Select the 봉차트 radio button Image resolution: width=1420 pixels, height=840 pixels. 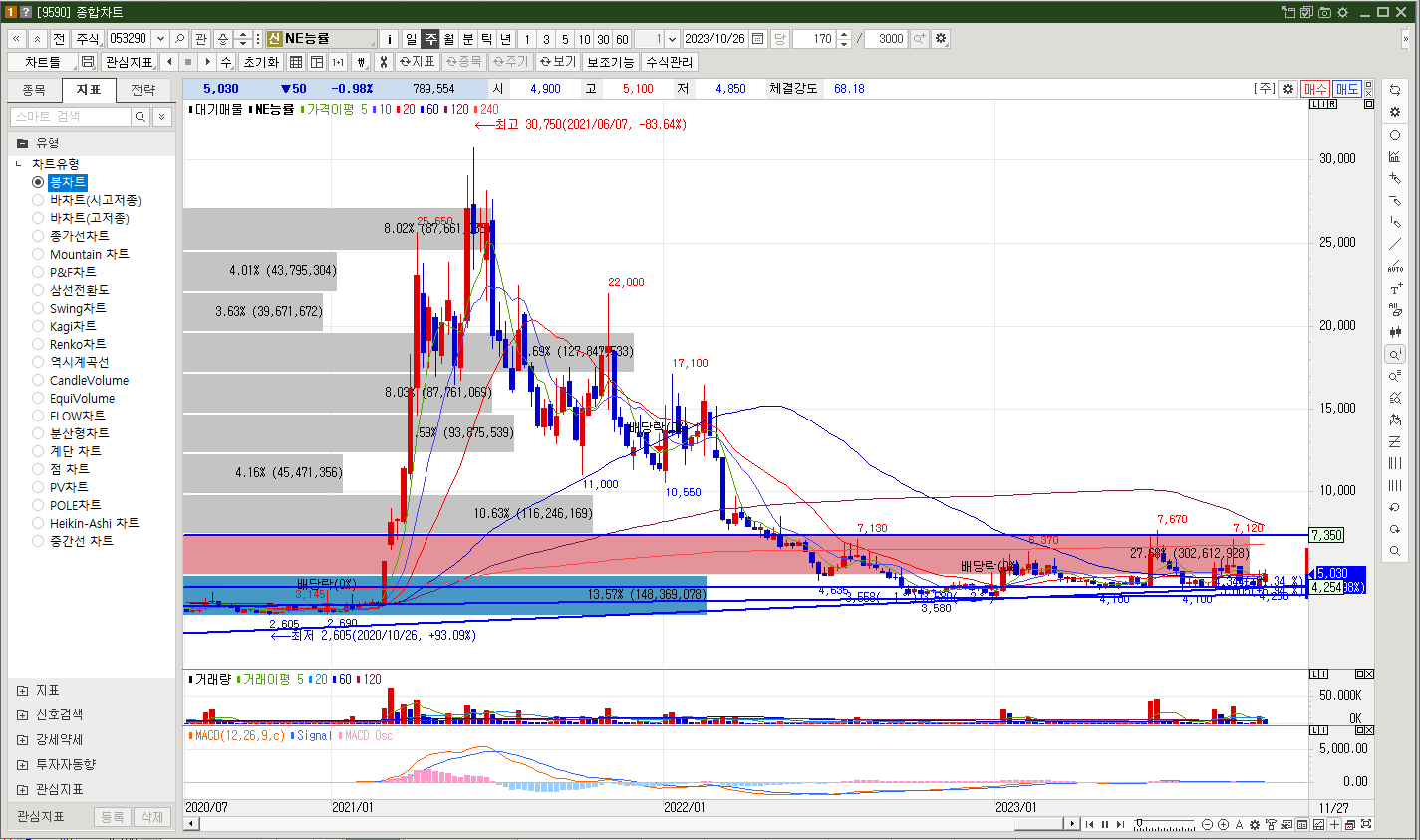pos(38,182)
